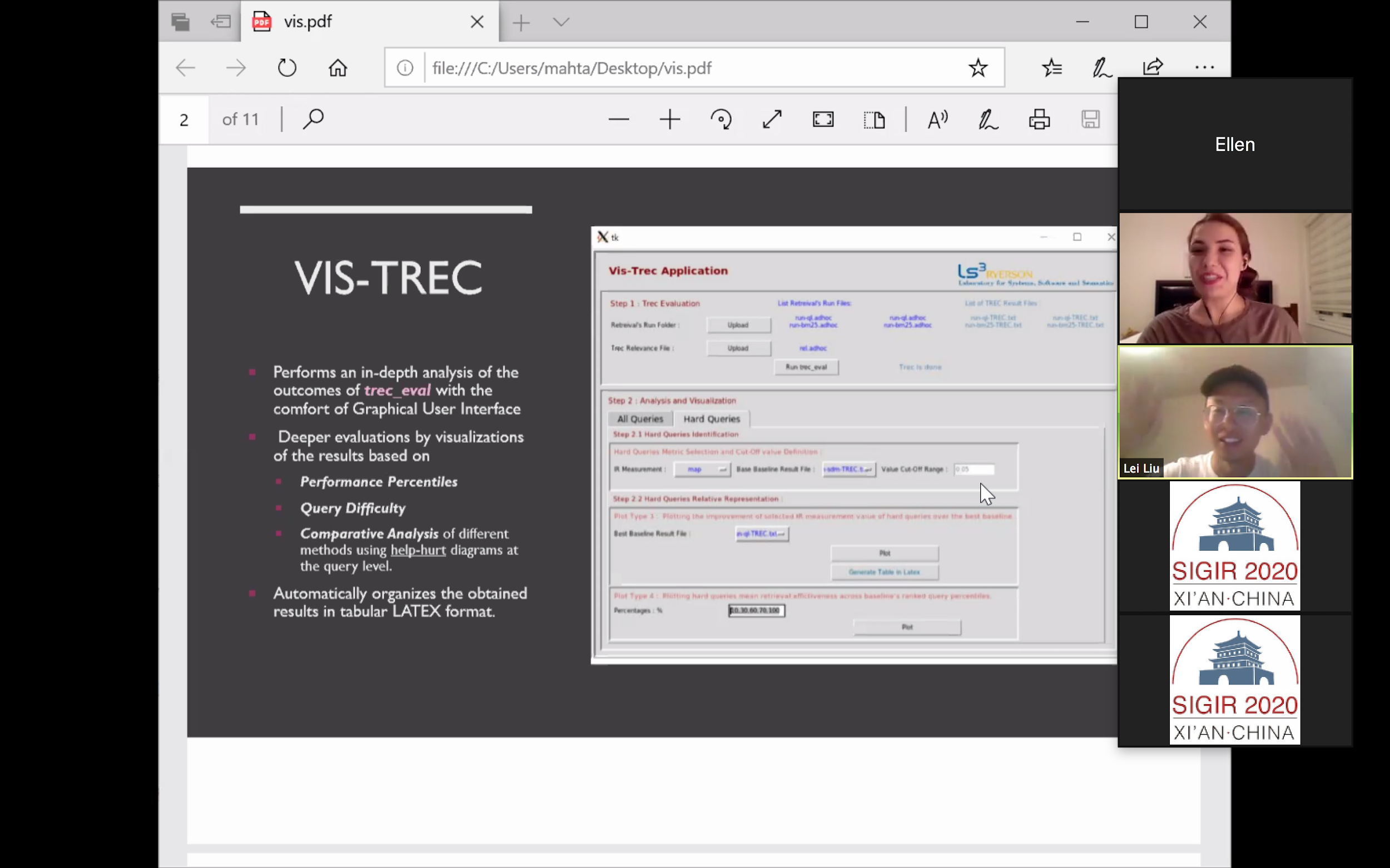Open a new browser tab

(x=521, y=22)
